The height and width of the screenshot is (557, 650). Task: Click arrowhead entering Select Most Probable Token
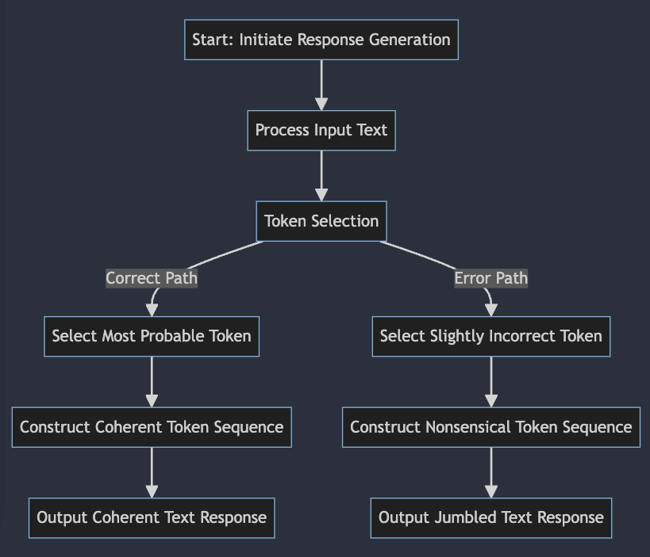pos(152,308)
